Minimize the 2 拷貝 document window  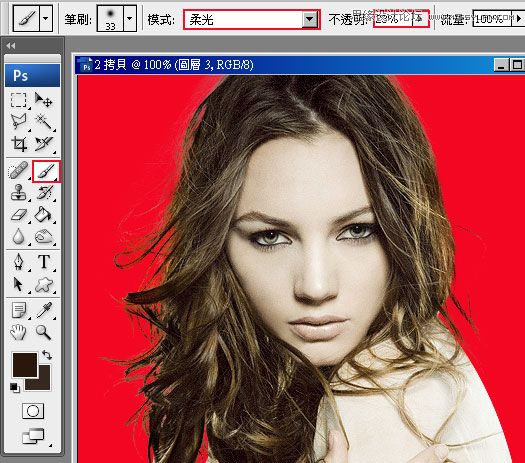501,65
